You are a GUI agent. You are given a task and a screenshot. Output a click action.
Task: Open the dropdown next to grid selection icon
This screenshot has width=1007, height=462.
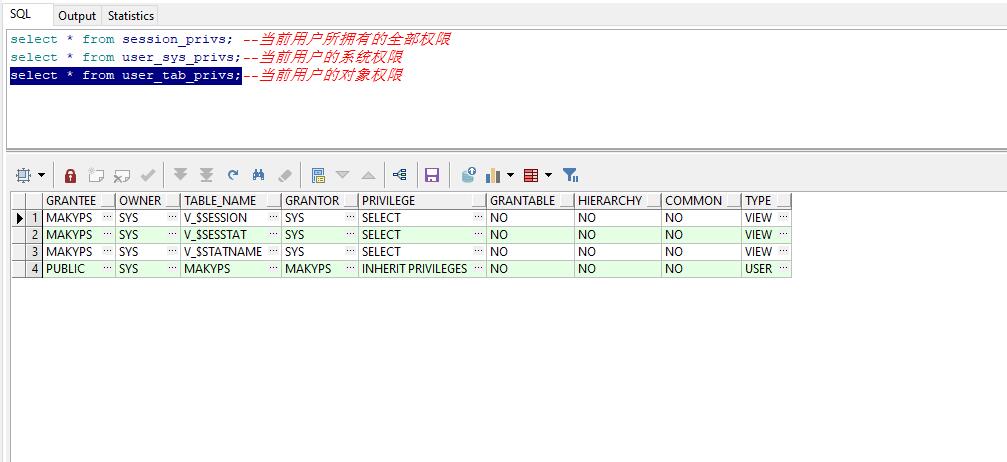(x=42, y=175)
